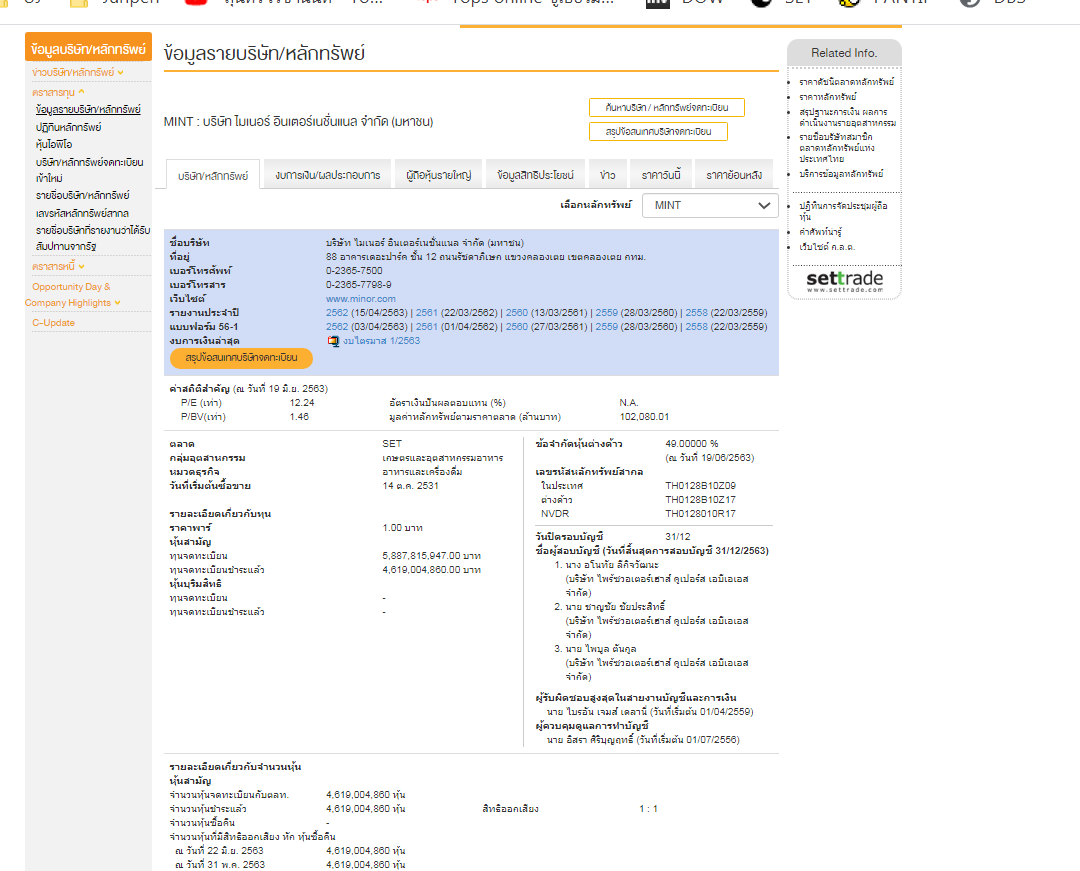Click the fax number 0-2365-7798-9

[x=359, y=284]
